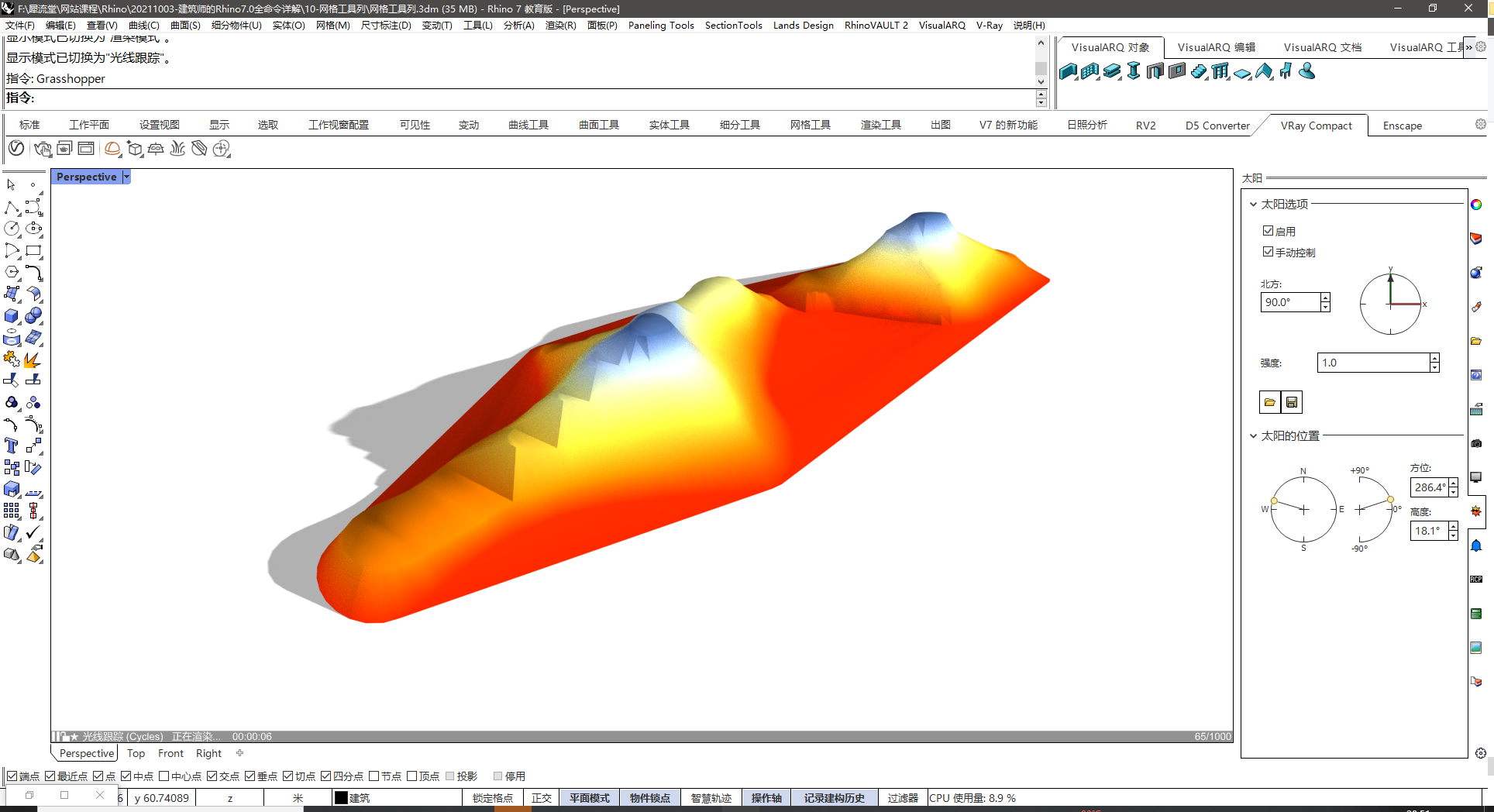
Task: Enable the 中心点 osnap checkbox
Action: coord(164,776)
